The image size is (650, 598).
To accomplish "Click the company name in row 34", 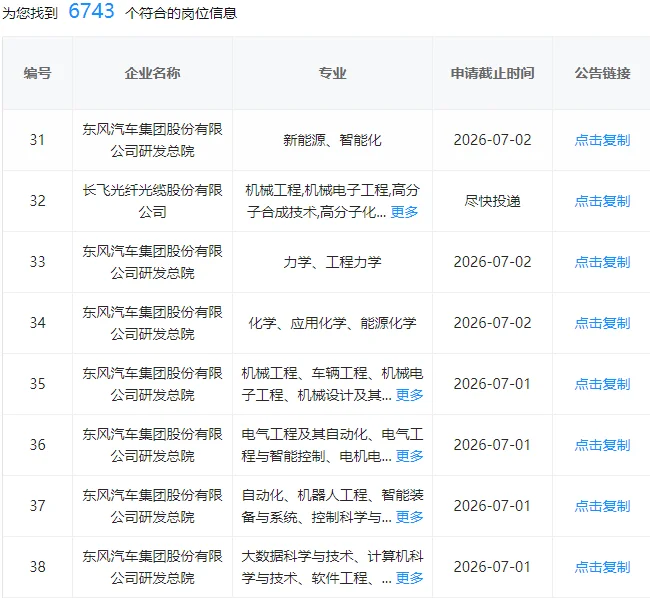I will tap(153, 323).
